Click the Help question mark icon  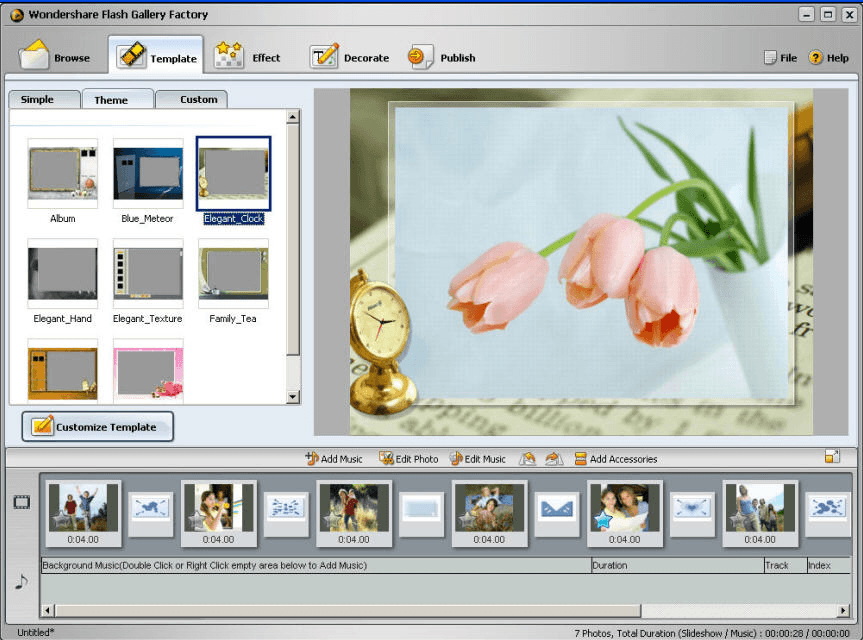[x=815, y=57]
